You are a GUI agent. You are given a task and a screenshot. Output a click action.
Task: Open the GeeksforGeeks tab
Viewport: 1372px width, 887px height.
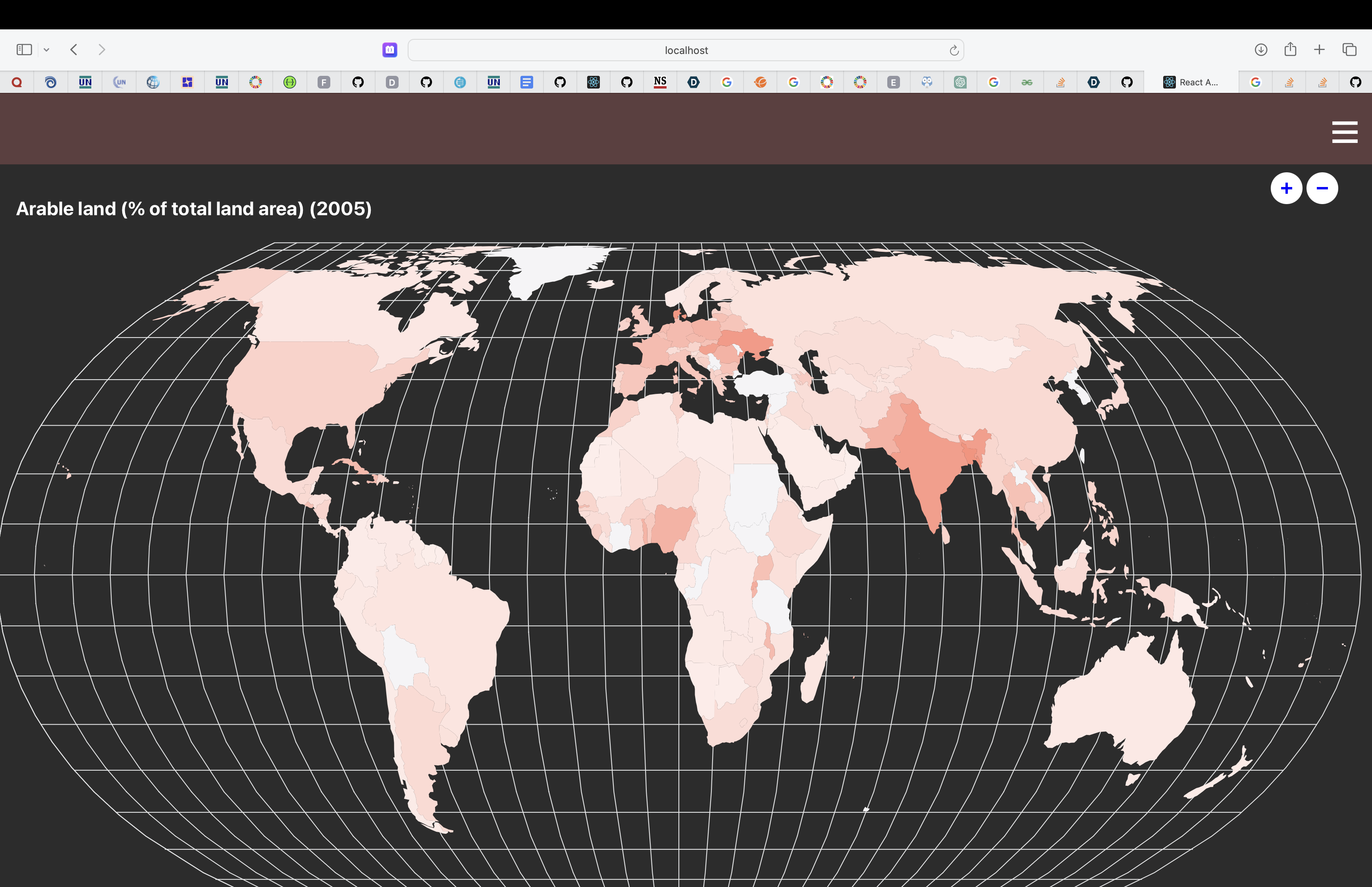coord(1027,82)
